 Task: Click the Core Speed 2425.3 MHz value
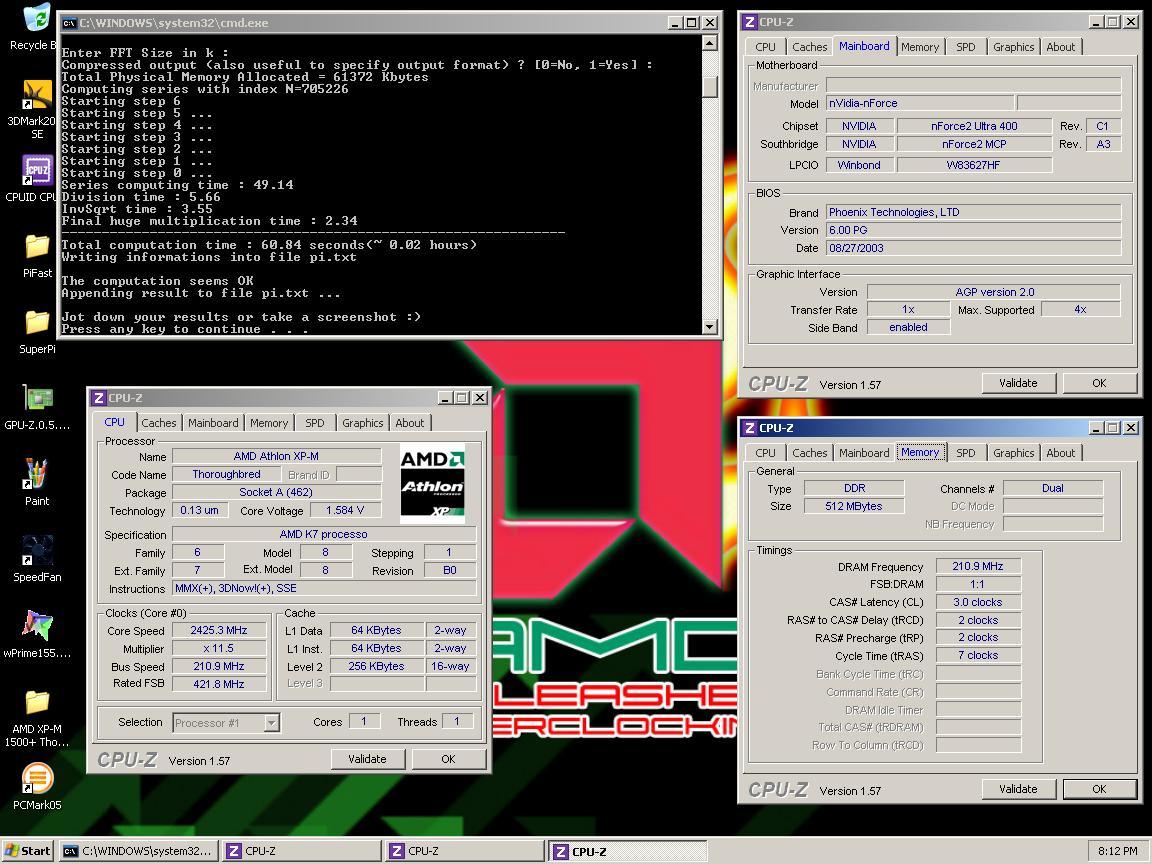click(x=219, y=630)
